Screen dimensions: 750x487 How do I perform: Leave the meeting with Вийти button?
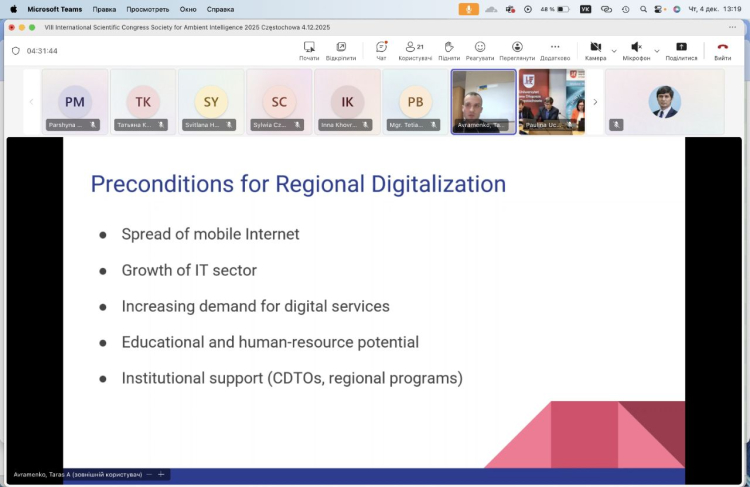coord(723,50)
